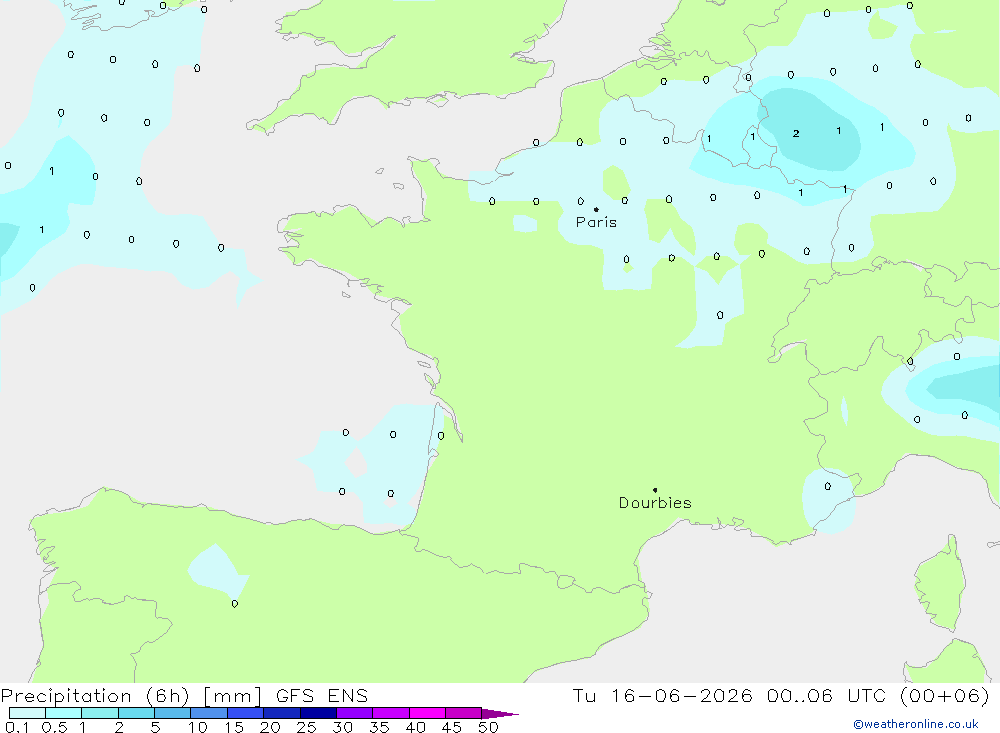Click the 25 legend scale label
This screenshot has width=1000, height=733.
tap(306, 727)
